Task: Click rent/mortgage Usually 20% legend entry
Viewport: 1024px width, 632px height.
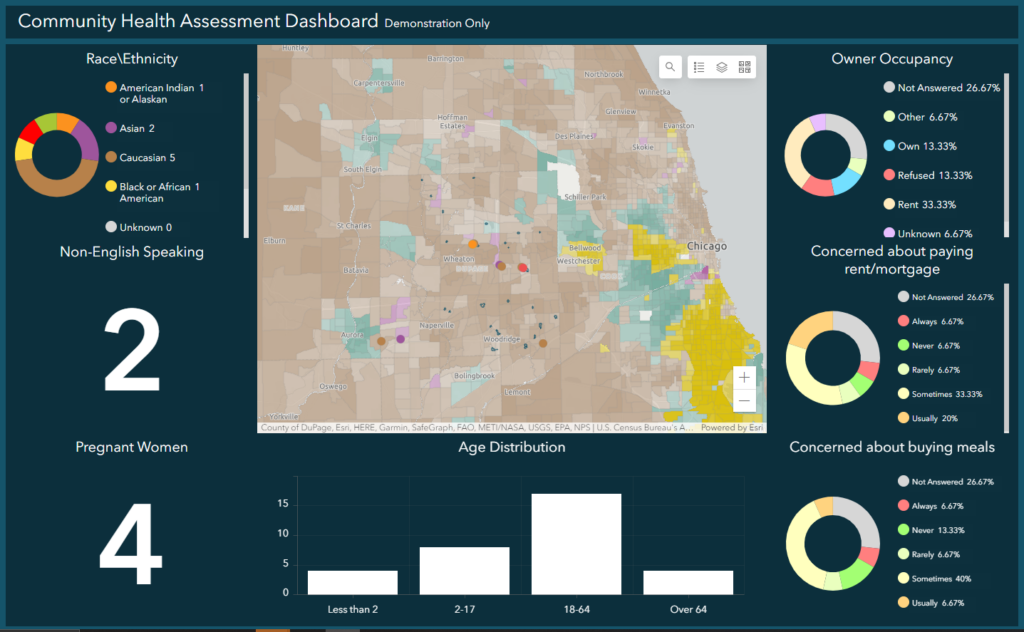Action: point(927,418)
